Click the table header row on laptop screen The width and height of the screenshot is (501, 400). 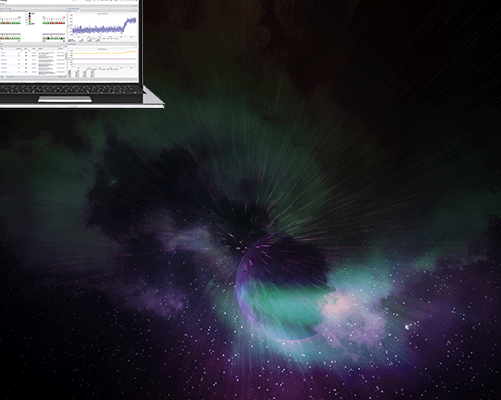click(33, 49)
